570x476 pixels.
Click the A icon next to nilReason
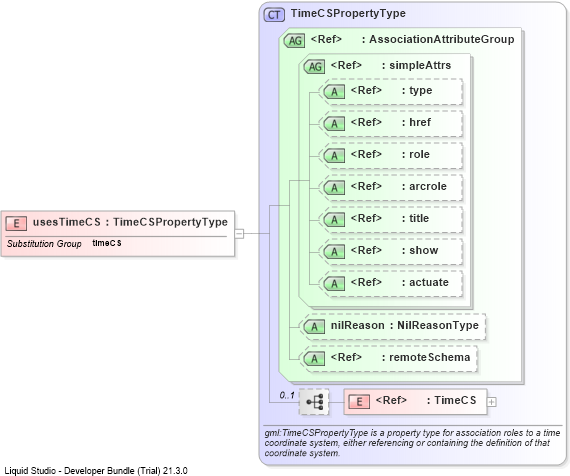coord(314,327)
